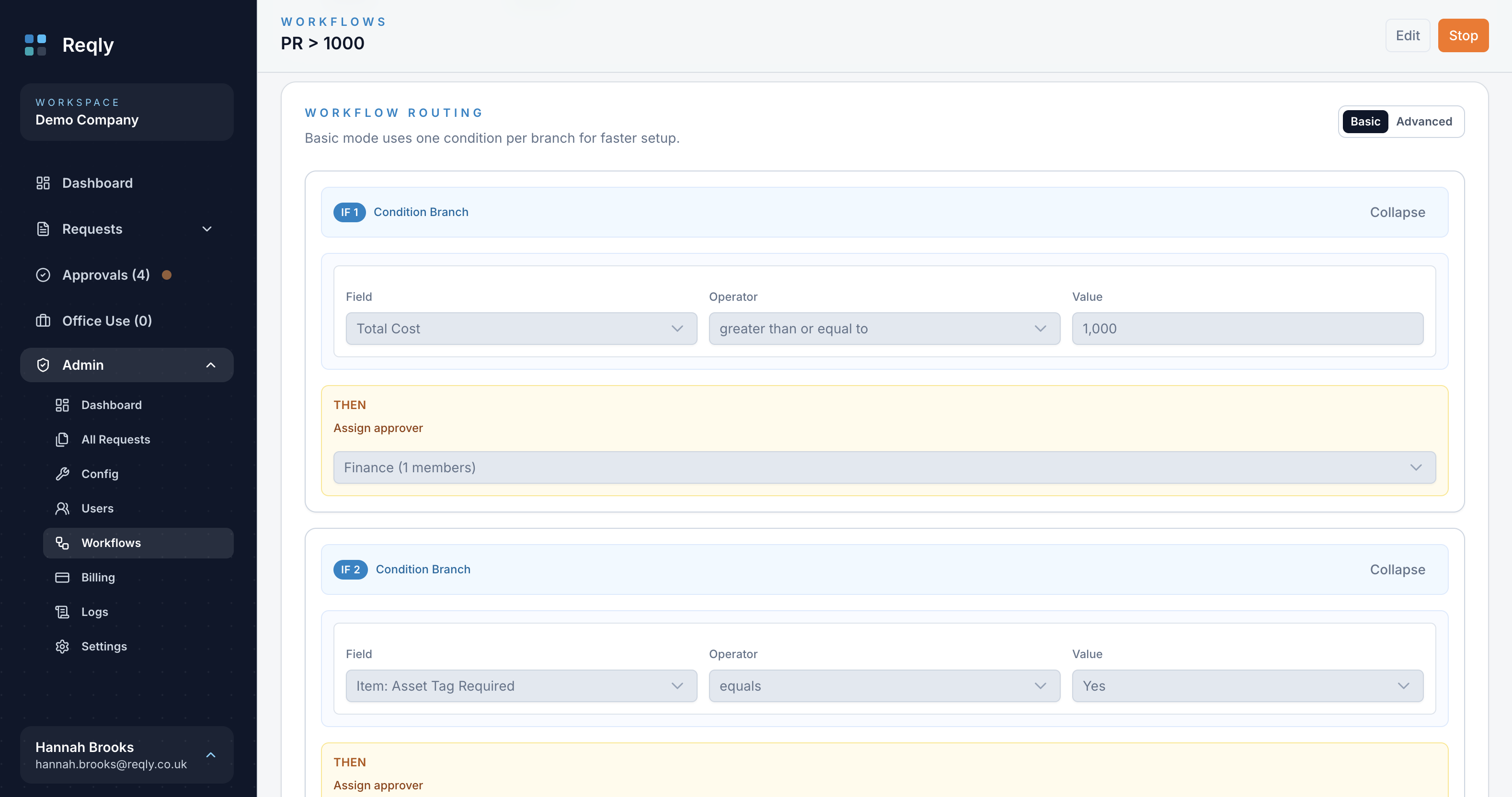This screenshot has height=797, width=1512.
Task: Open the Yes value dropdown
Action: [1247, 686]
